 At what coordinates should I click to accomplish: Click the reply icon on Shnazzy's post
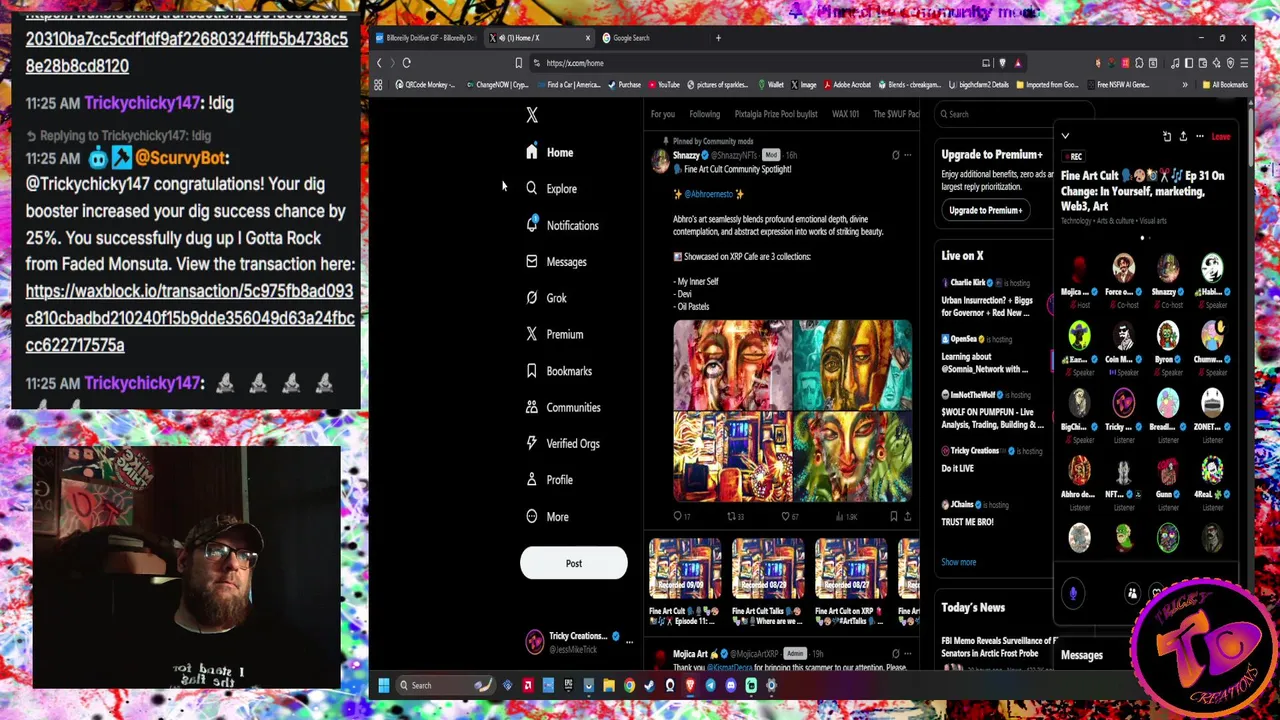coord(678,516)
